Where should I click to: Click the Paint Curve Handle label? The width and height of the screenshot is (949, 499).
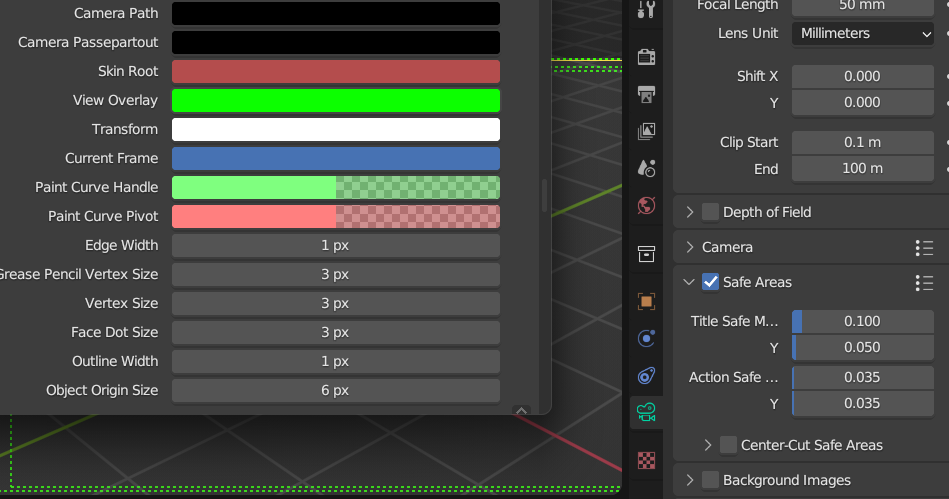pyautogui.click(x=97, y=188)
